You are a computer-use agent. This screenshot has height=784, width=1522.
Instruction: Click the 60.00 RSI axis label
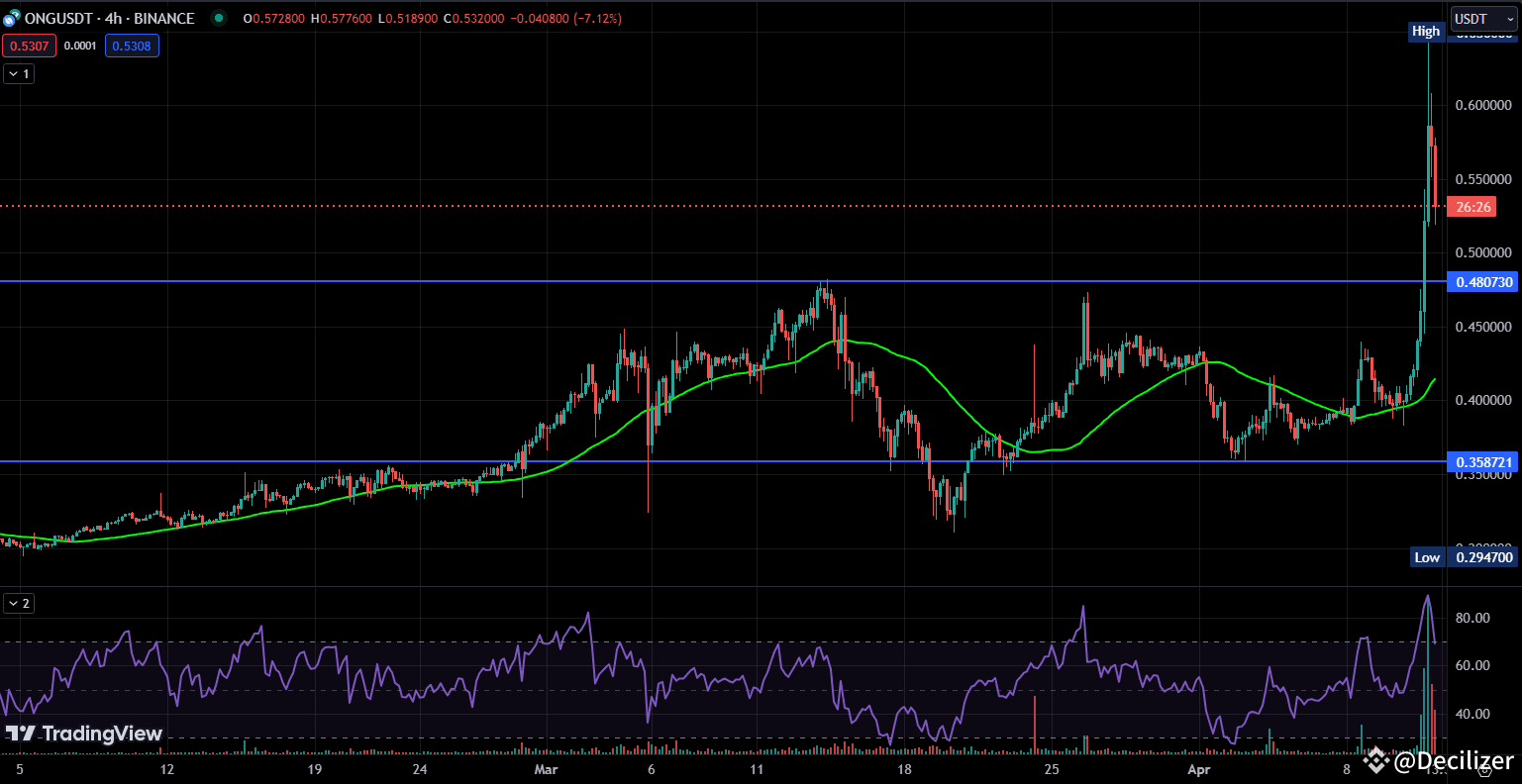coord(1473,665)
